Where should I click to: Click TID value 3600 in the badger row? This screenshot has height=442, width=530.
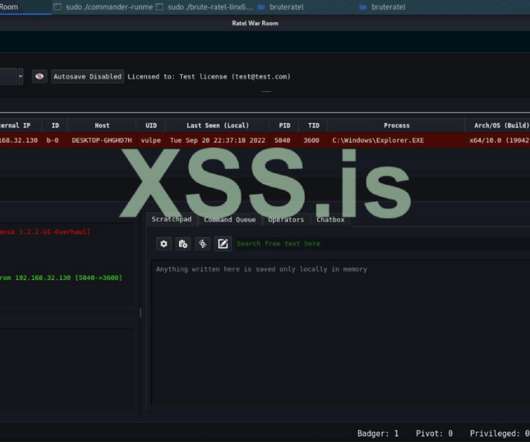point(311,140)
